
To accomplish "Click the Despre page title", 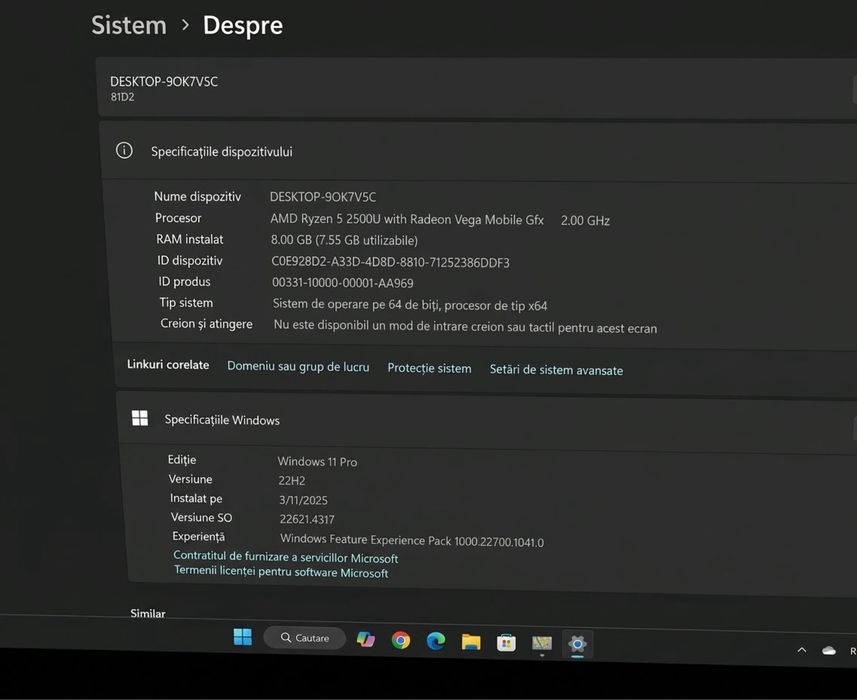I will pyautogui.click(x=243, y=26).
